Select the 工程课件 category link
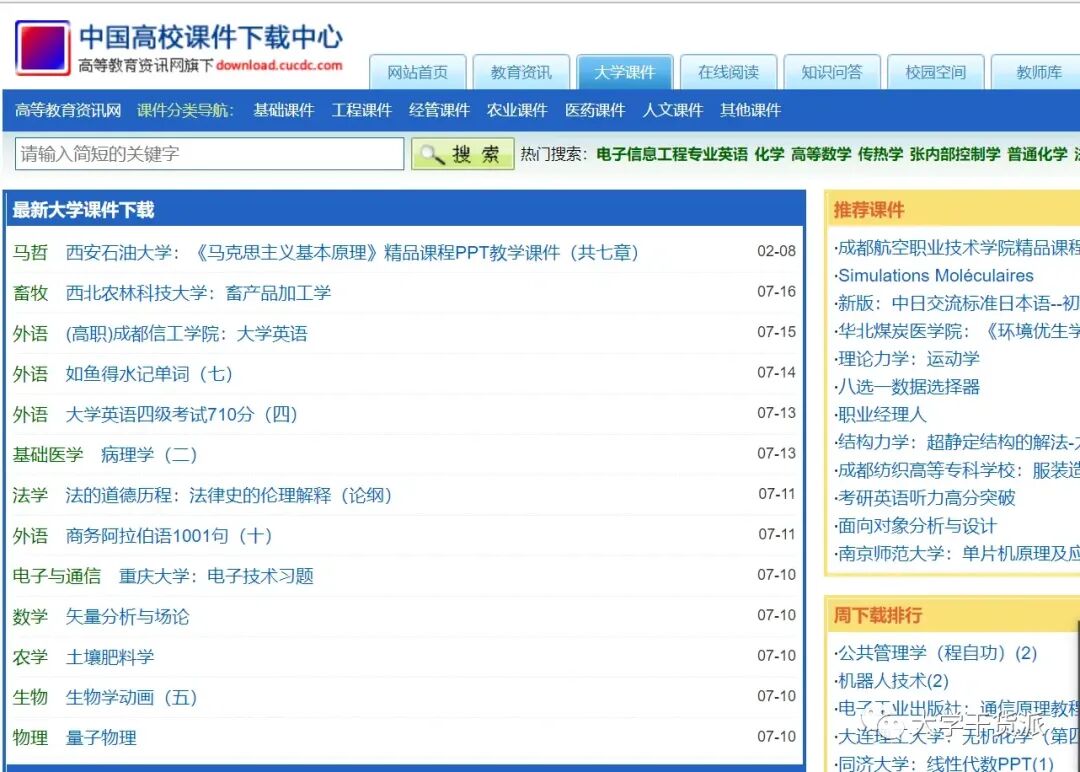 (361, 110)
